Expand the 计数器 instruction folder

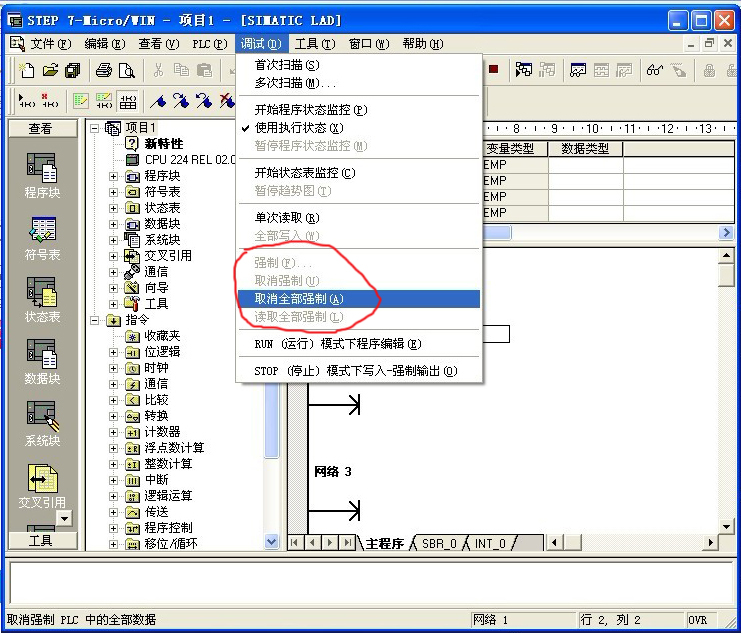click(x=113, y=432)
